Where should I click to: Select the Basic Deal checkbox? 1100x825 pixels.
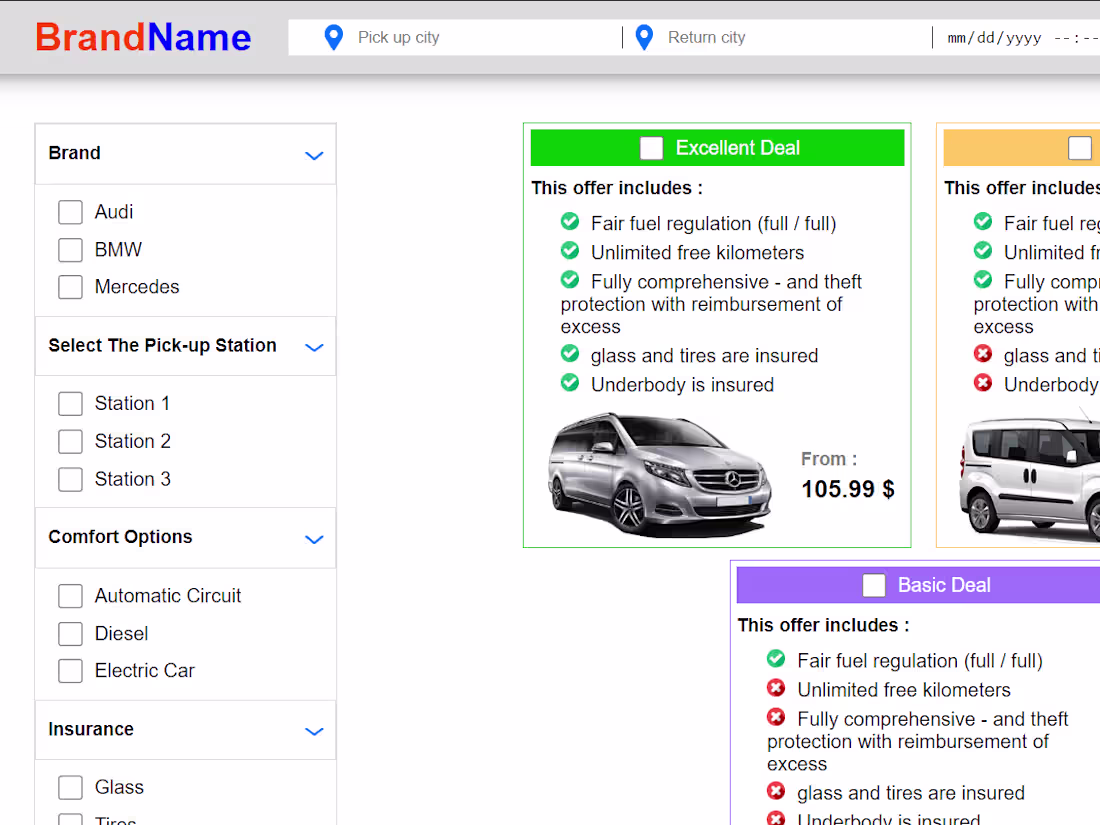[874, 586]
